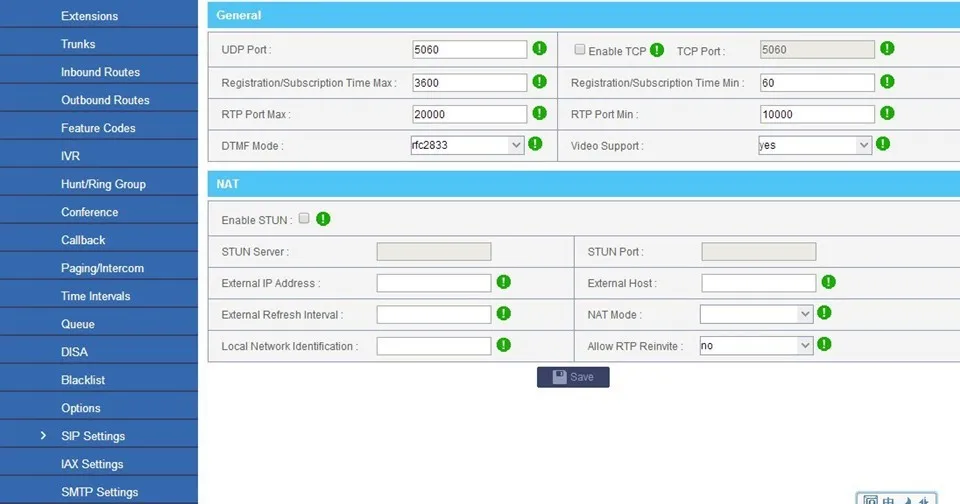This screenshot has height=504, width=960.
Task: Click help icon for Local Network Identification
Action: pos(504,345)
